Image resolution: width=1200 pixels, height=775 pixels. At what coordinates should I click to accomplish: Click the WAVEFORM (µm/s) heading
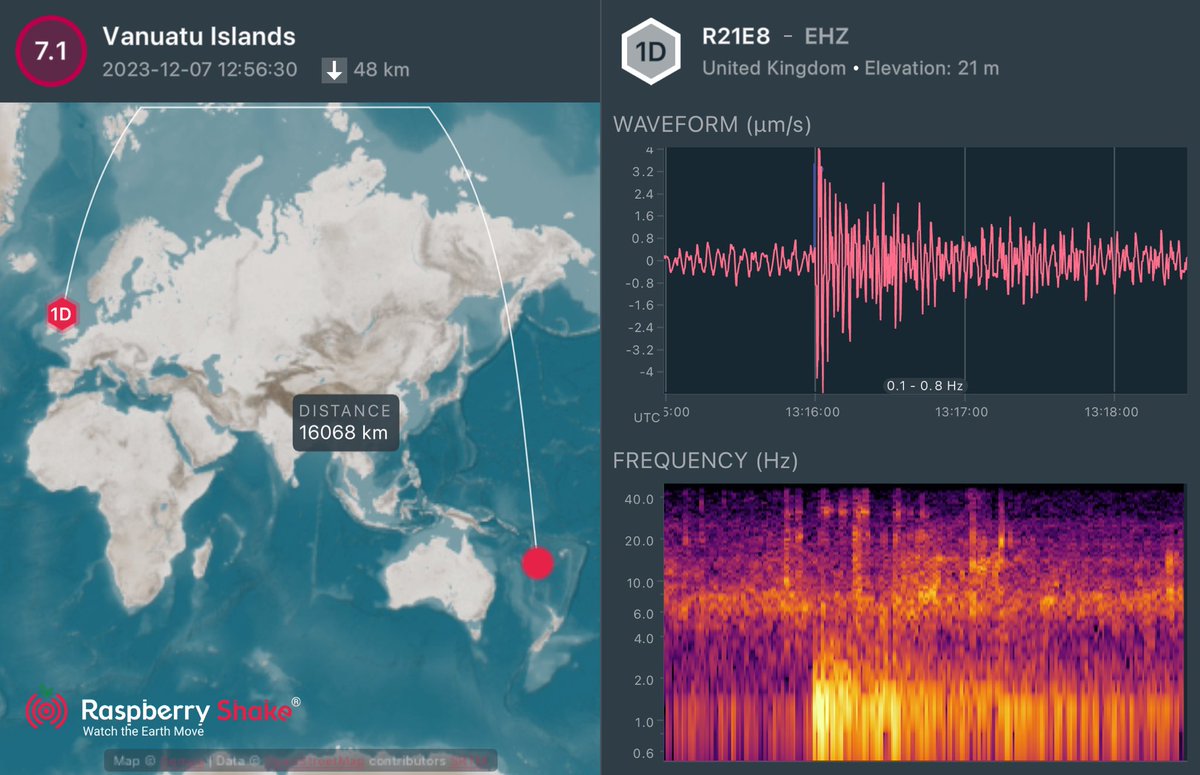[x=712, y=125]
